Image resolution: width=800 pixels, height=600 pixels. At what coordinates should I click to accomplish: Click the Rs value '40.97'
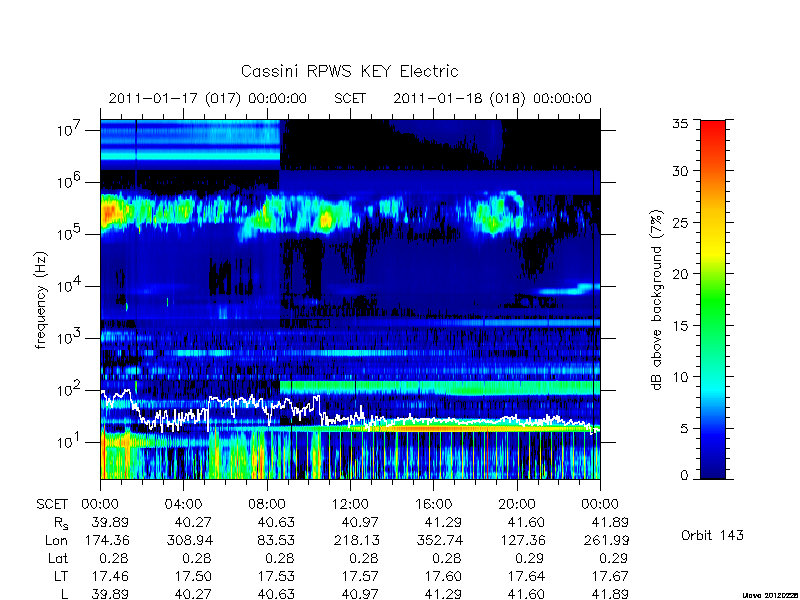point(361,522)
